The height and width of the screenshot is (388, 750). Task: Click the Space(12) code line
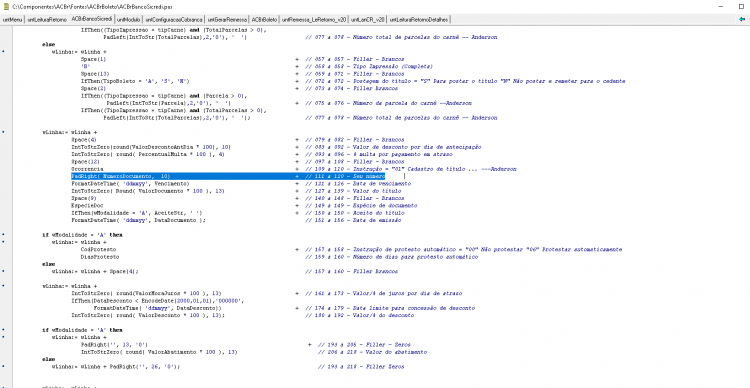click(86, 162)
